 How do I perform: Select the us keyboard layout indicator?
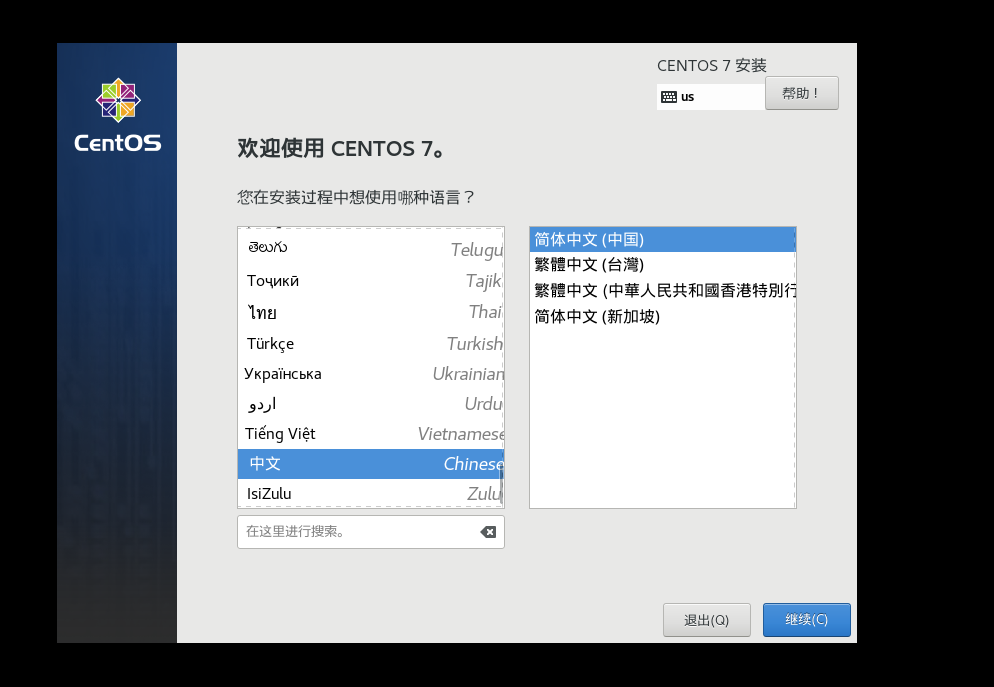pos(711,97)
